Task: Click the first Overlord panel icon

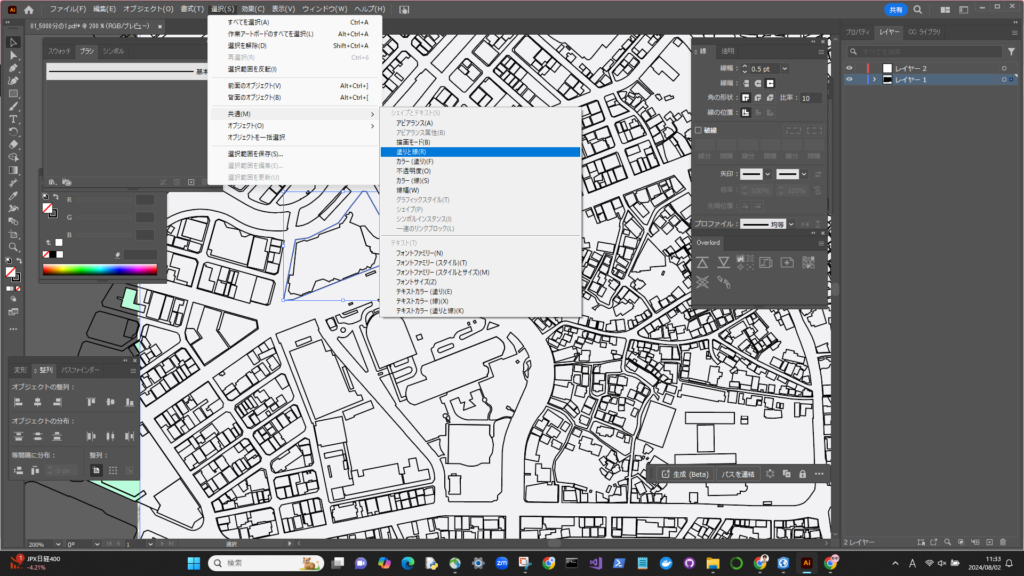Action: point(703,262)
